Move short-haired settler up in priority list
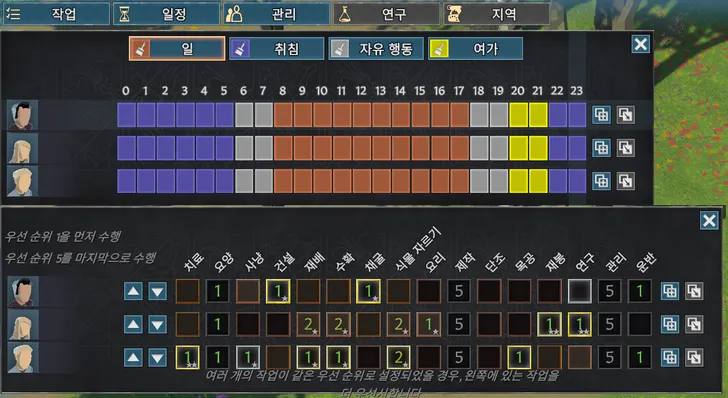The height and width of the screenshot is (398, 728). (133, 358)
